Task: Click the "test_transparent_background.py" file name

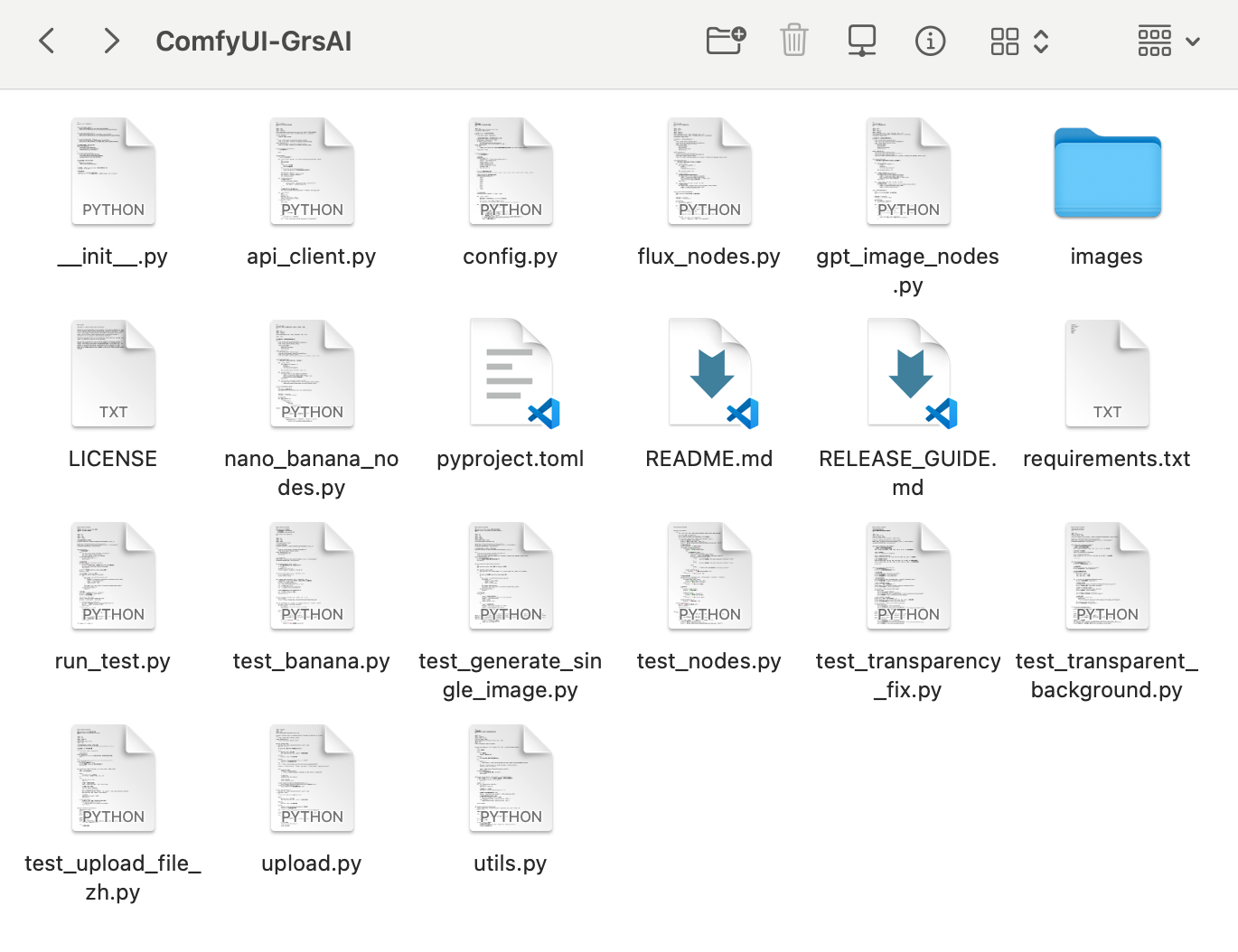Action: tap(1107, 676)
